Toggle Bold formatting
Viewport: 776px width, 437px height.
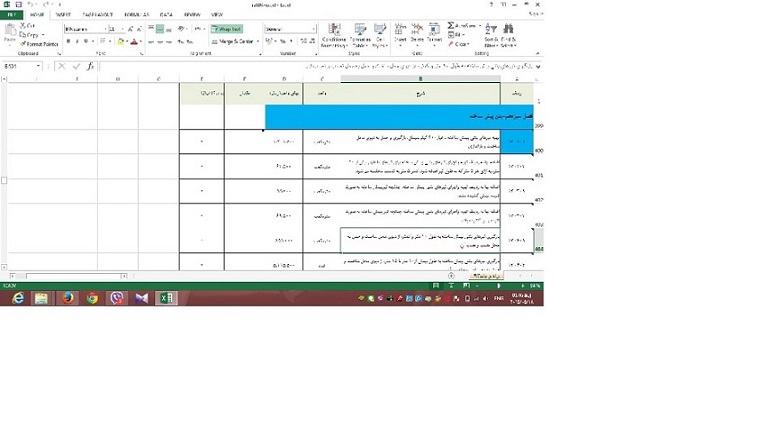click(x=68, y=42)
